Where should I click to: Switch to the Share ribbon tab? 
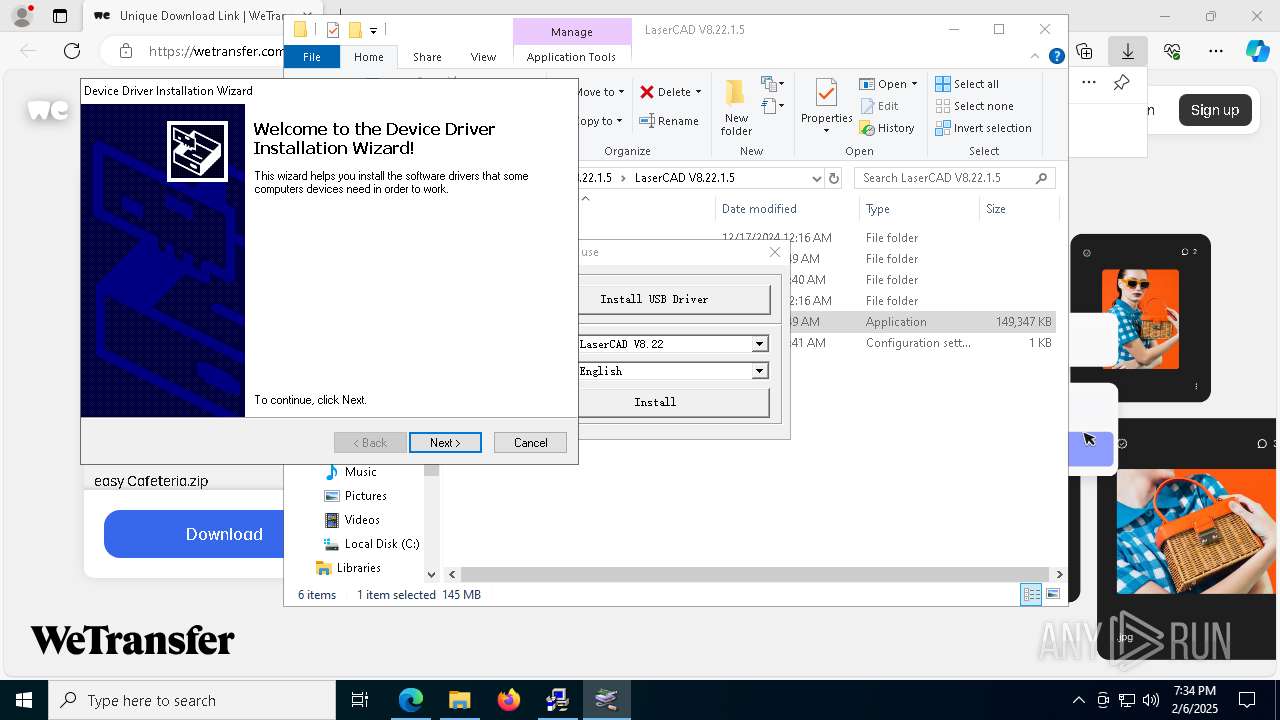[427, 57]
